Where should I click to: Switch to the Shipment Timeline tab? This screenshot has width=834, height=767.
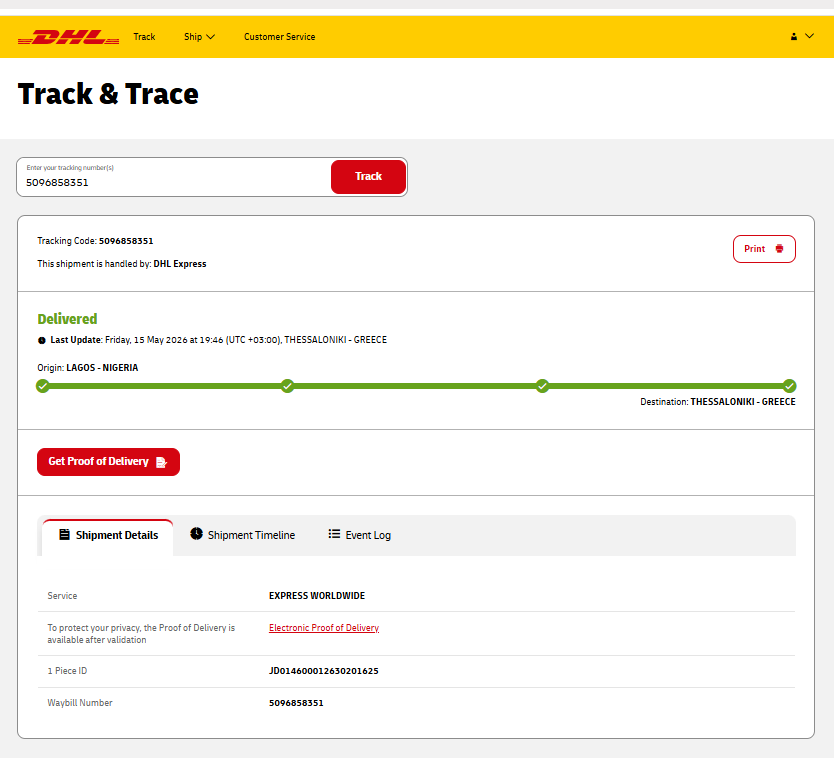point(243,535)
